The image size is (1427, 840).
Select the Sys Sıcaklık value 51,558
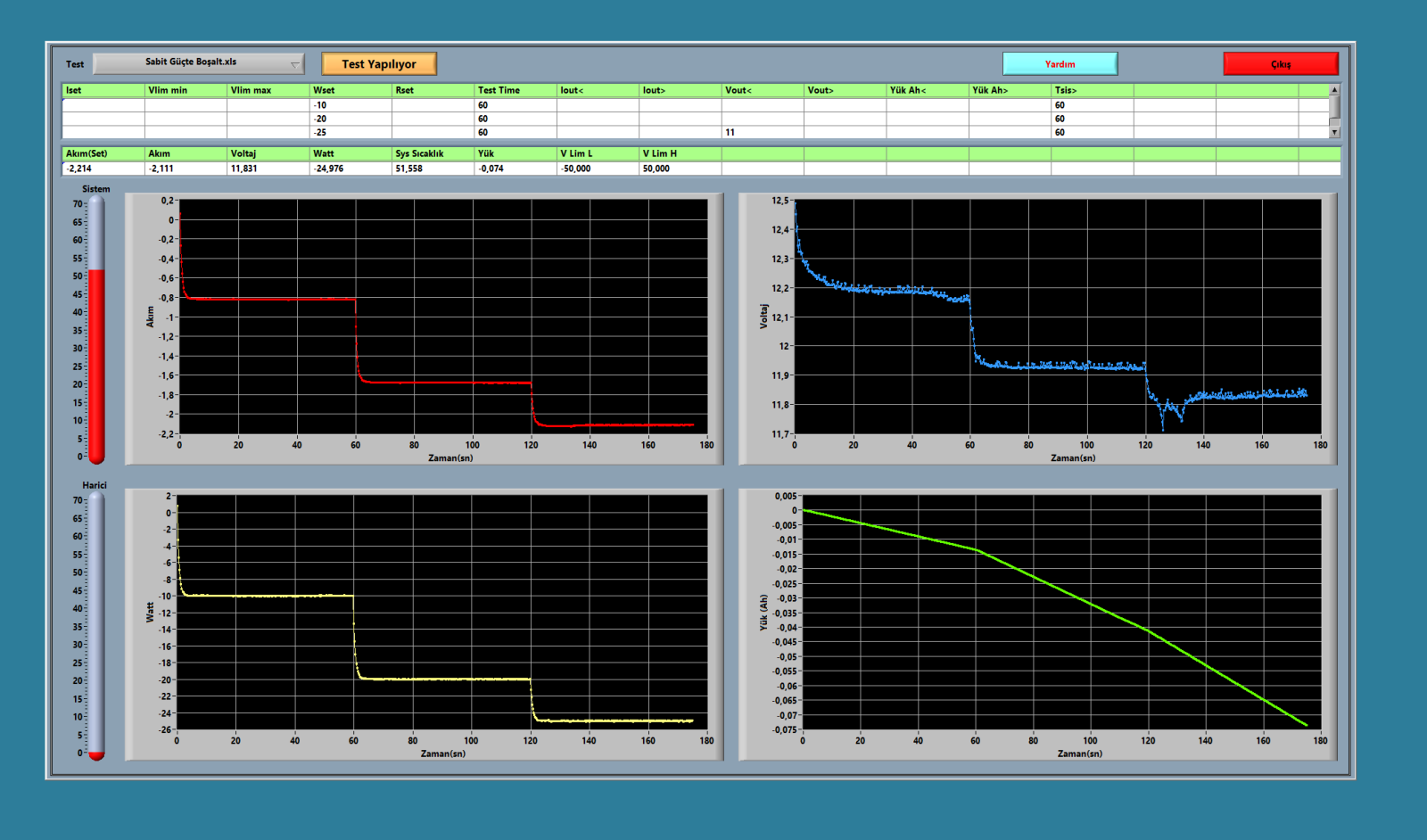(432, 169)
